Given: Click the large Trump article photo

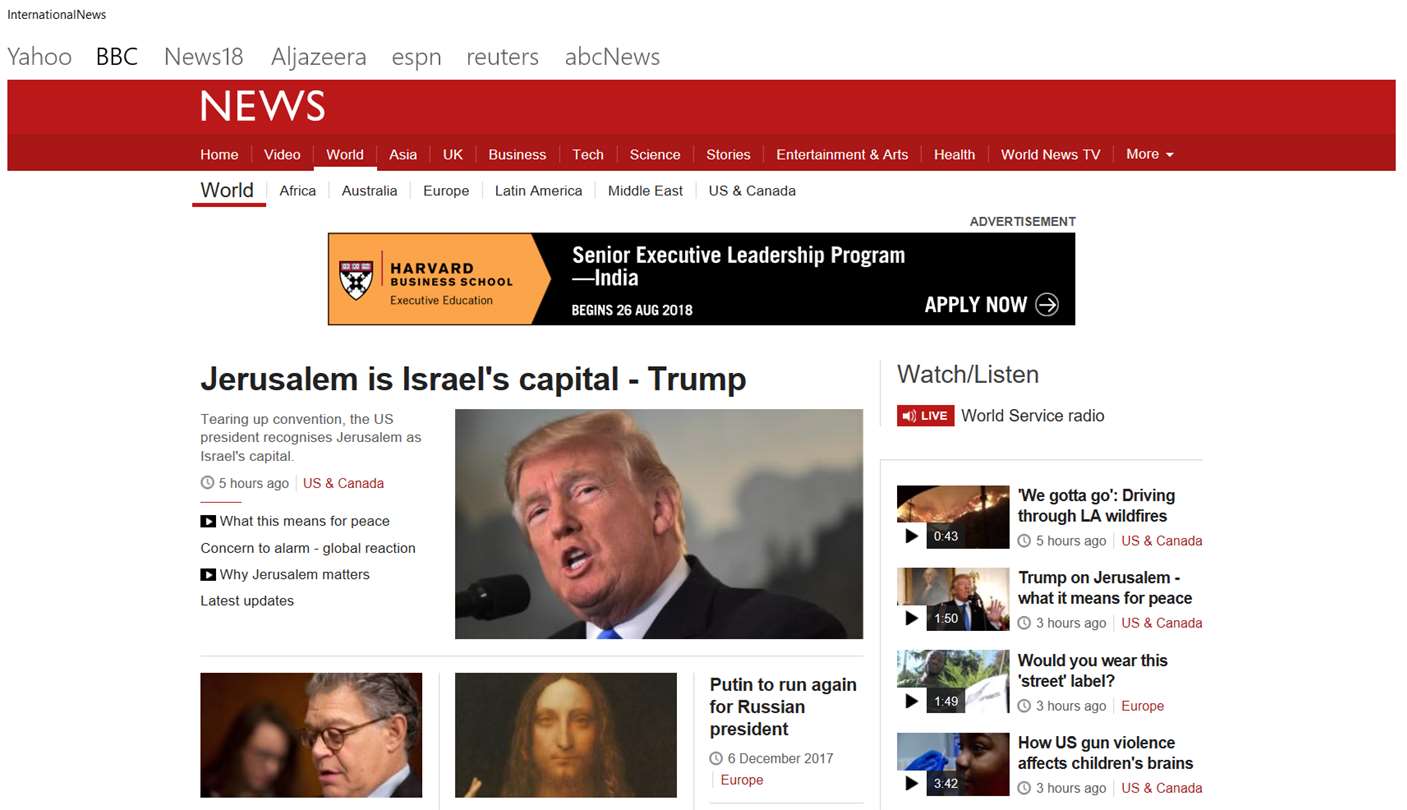Looking at the screenshot, I should tap(659, 524).
